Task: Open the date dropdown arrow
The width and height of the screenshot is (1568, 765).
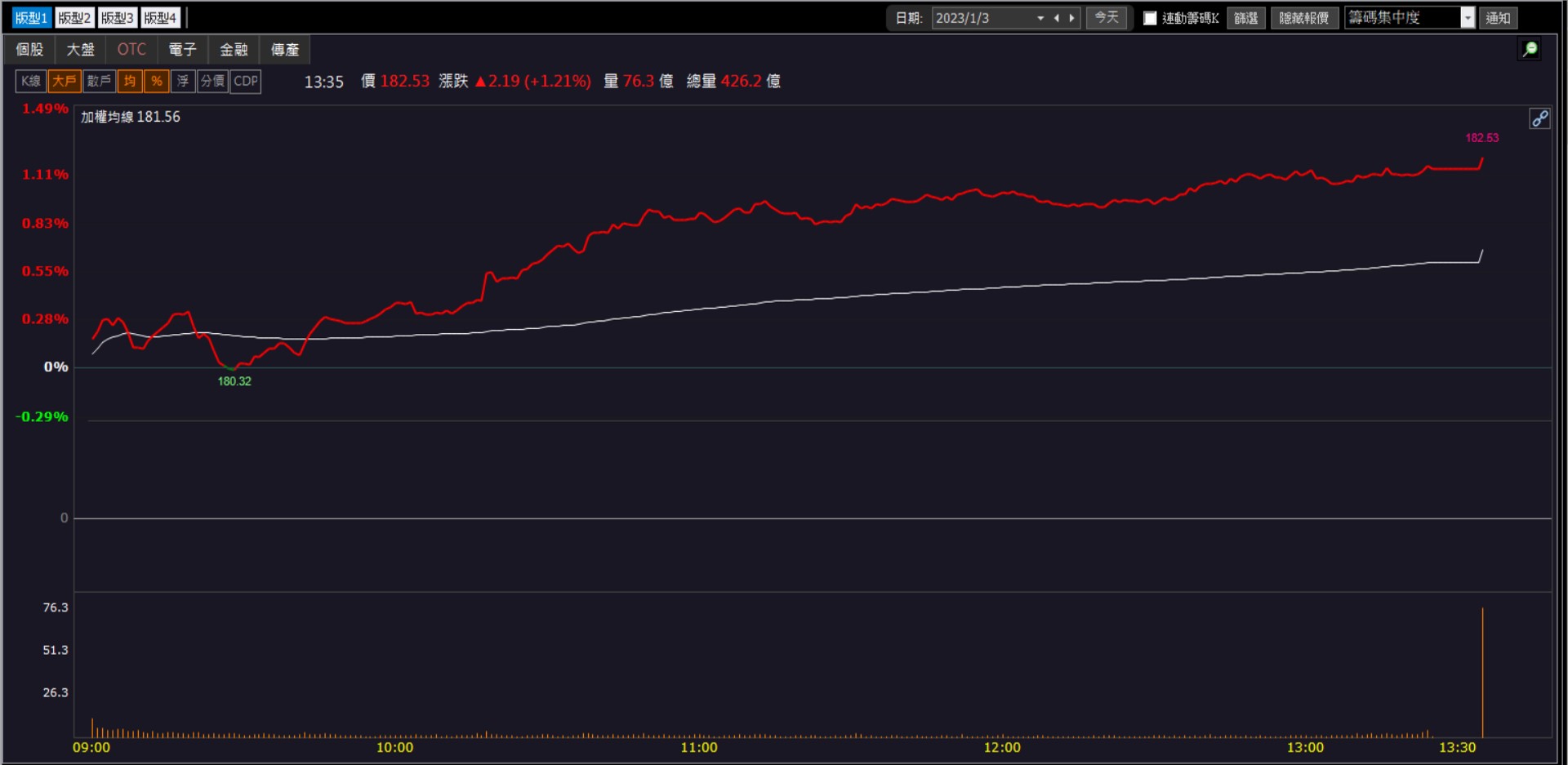Action: (1040, 18)
